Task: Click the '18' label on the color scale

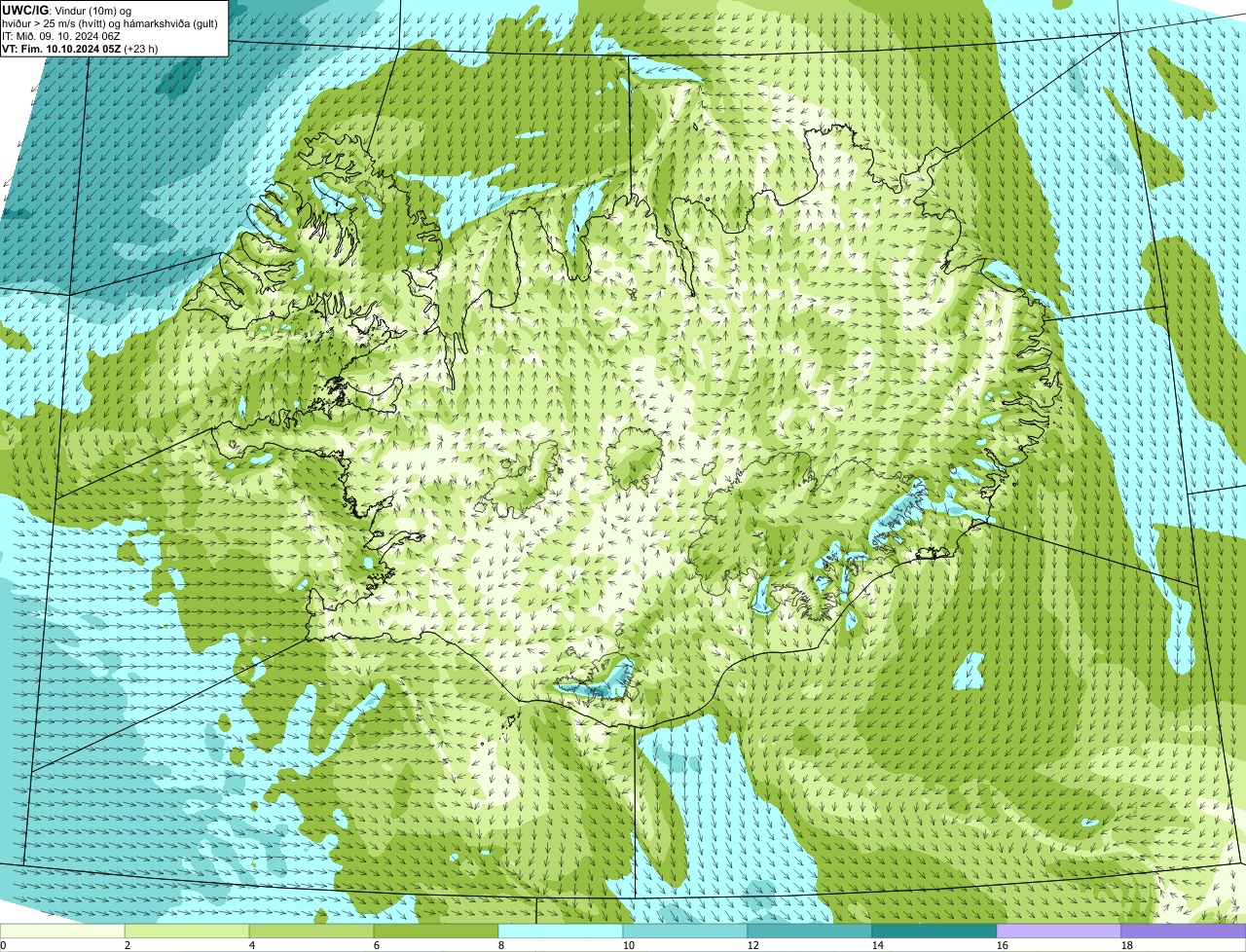Action: [1127, 945]
